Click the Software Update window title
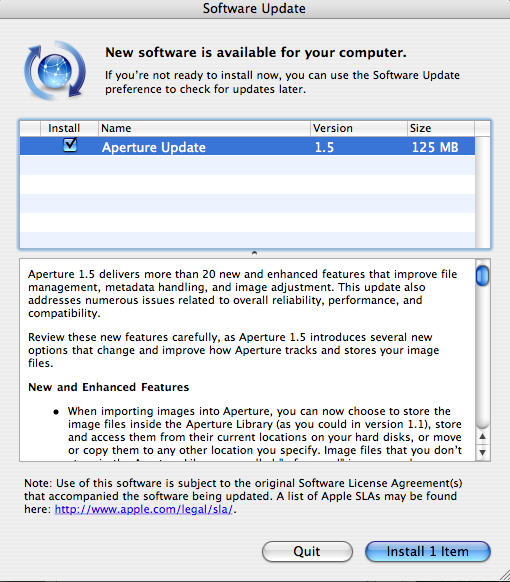The height and width of the screenshot is (582, 510). 254,8
